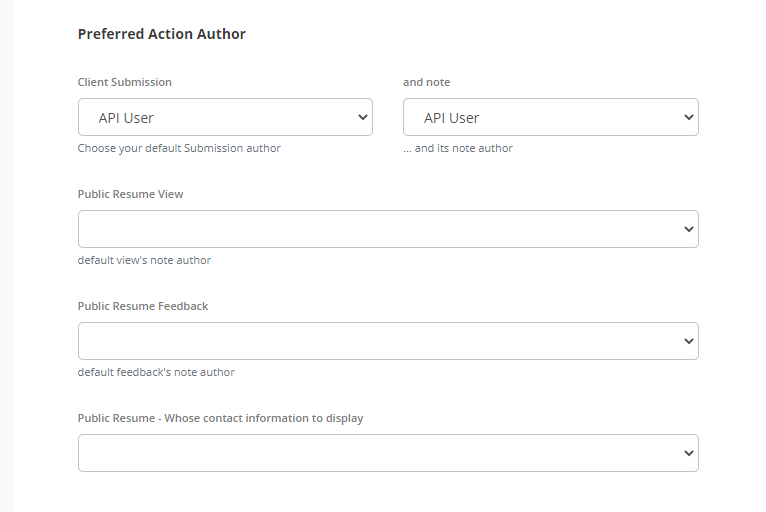The image size is (766, 512).
Task: Click the chevron arrow in Public Resume Feedback dropdown
Action: [689, 341]
